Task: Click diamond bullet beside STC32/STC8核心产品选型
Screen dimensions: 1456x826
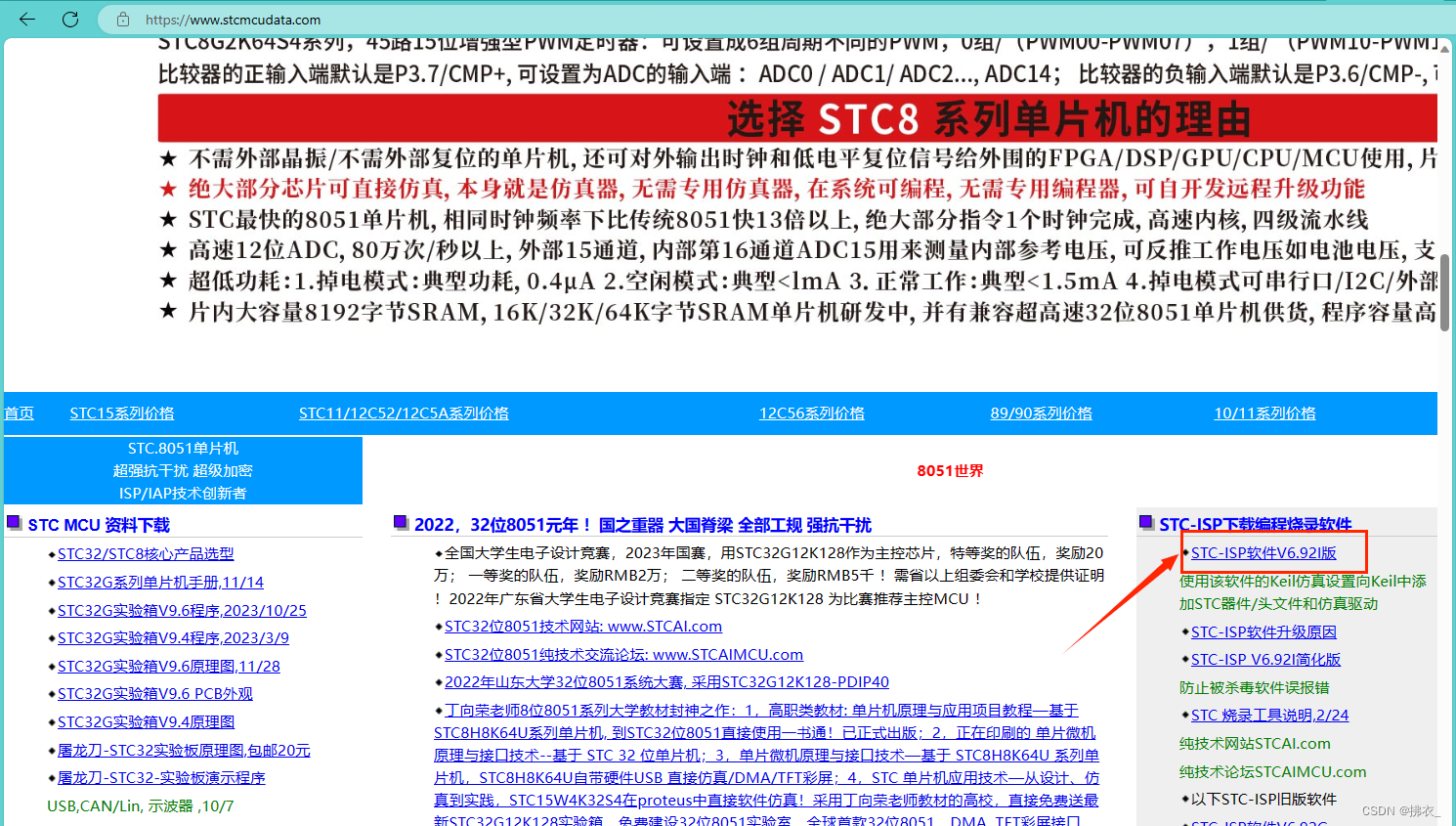Action: pos(50,553)
